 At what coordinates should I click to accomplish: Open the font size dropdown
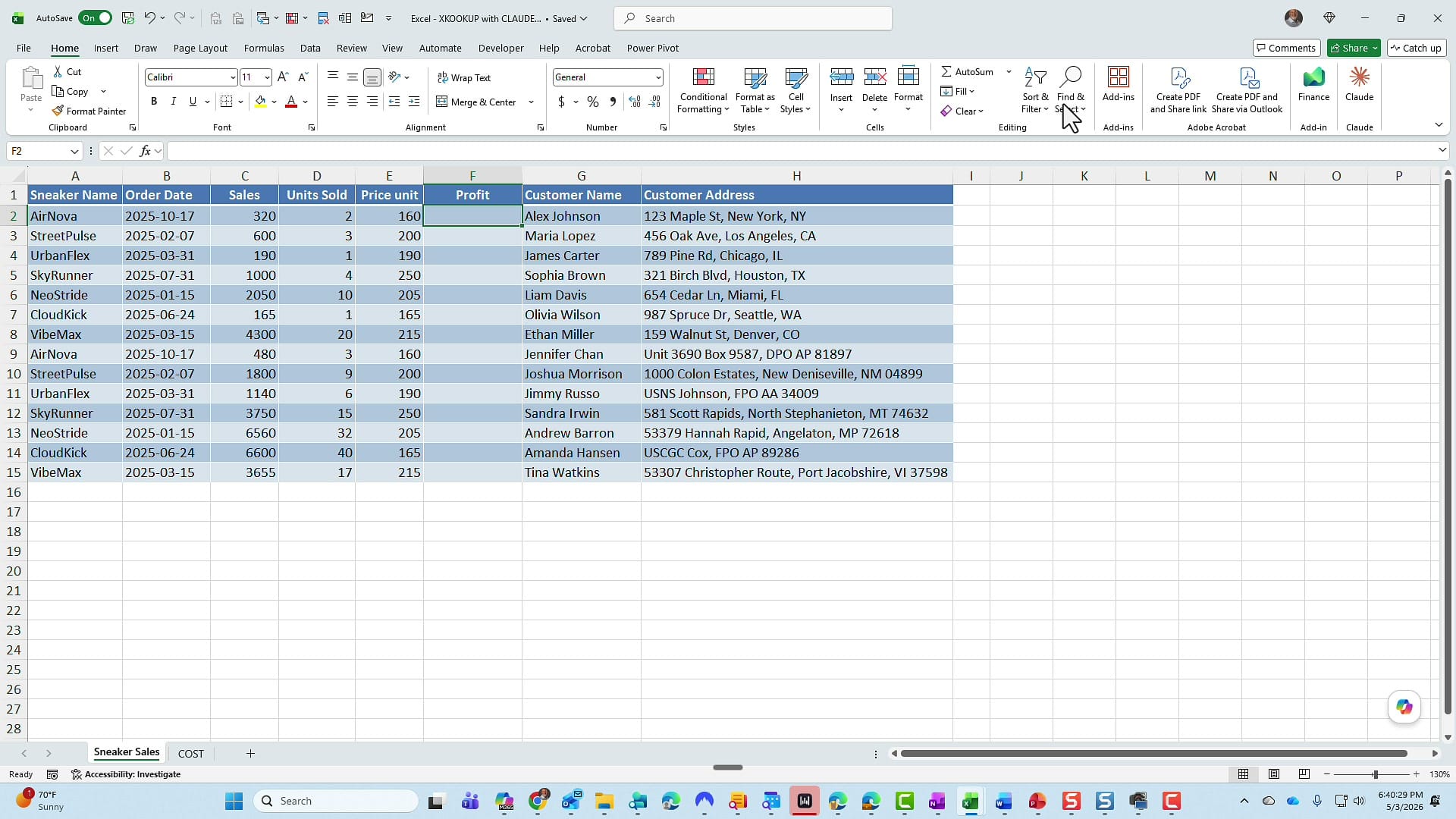[x=266, y=77]
